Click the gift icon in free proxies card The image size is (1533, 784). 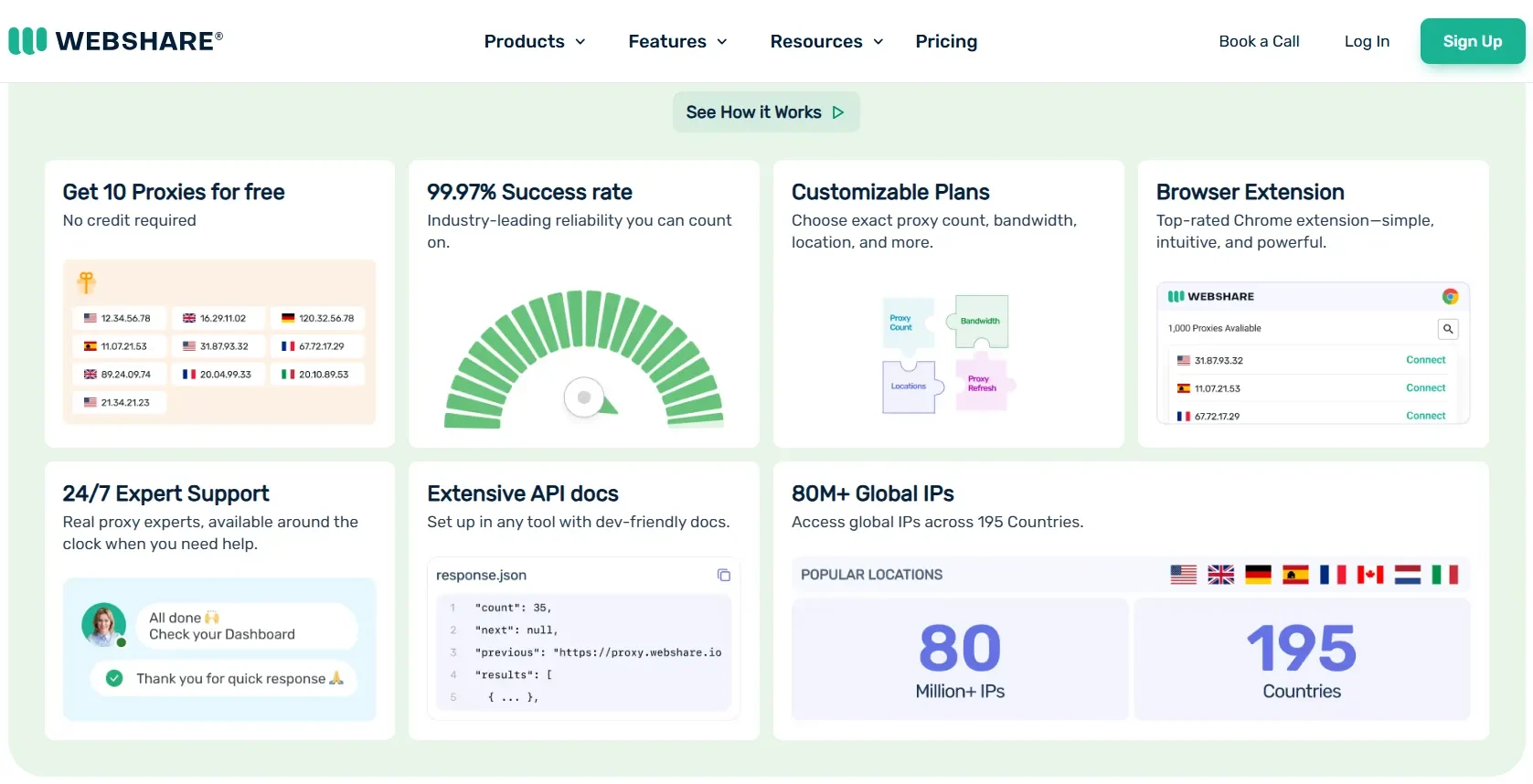86,282
